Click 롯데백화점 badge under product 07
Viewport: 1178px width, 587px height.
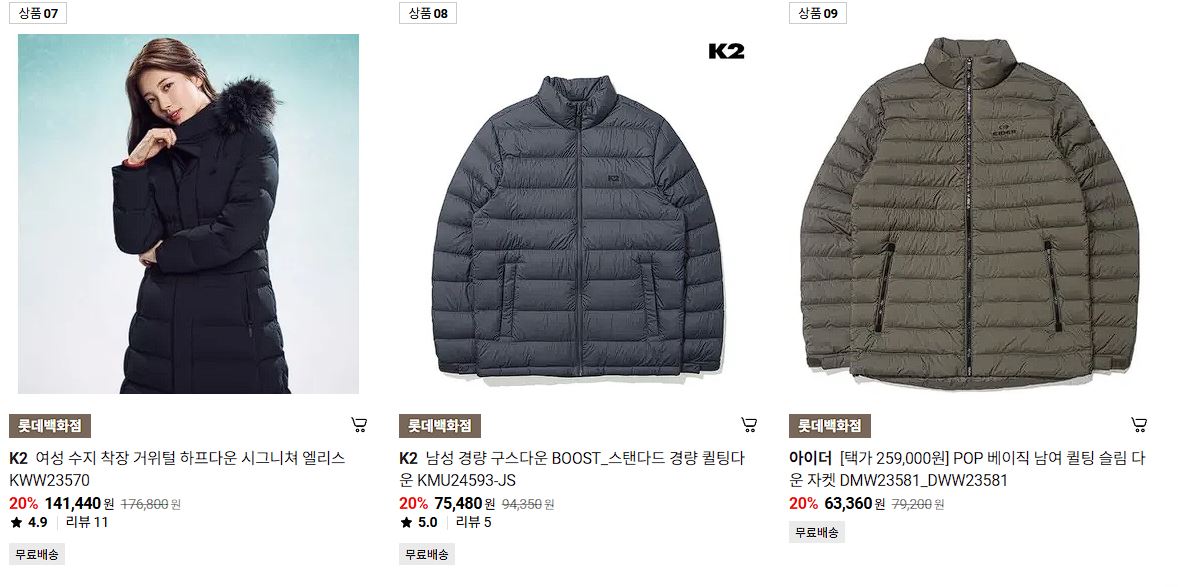(x=50, y=426)
